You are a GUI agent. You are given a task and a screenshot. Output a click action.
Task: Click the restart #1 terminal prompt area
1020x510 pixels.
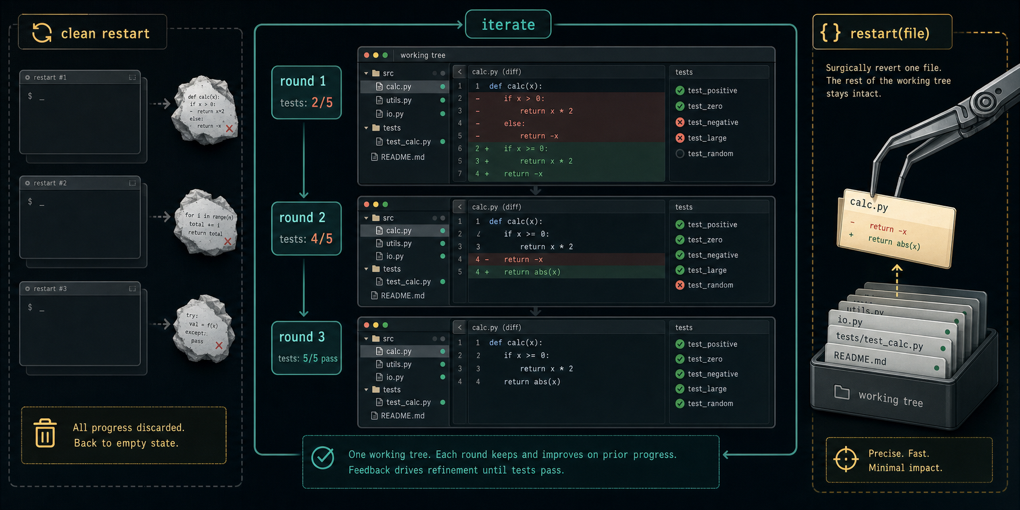coord(80,118)
